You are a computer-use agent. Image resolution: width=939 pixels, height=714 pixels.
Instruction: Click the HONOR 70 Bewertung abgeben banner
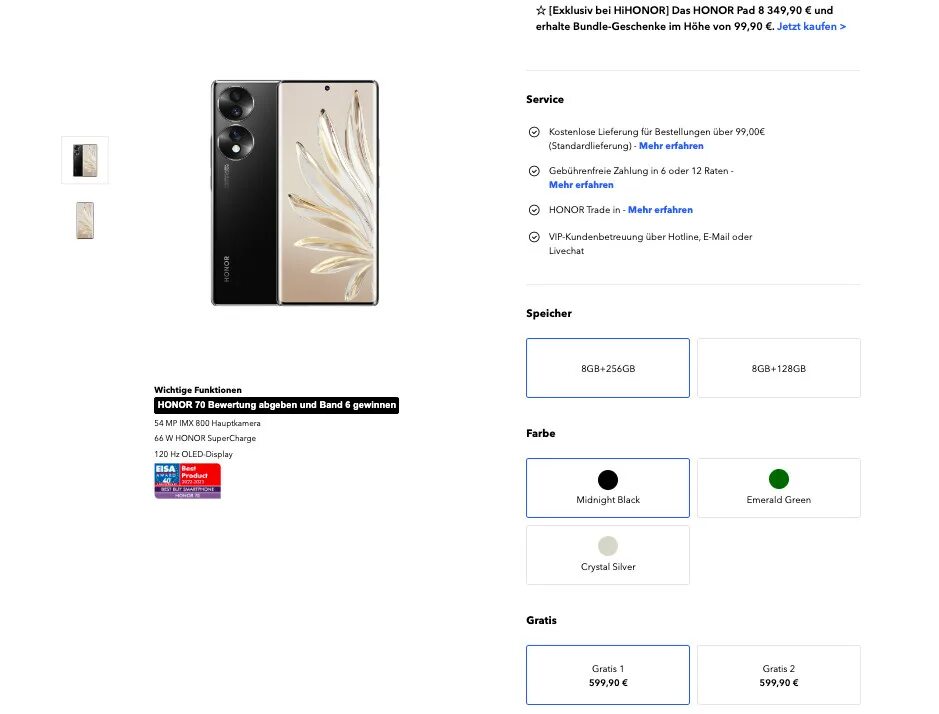(276, 406)
